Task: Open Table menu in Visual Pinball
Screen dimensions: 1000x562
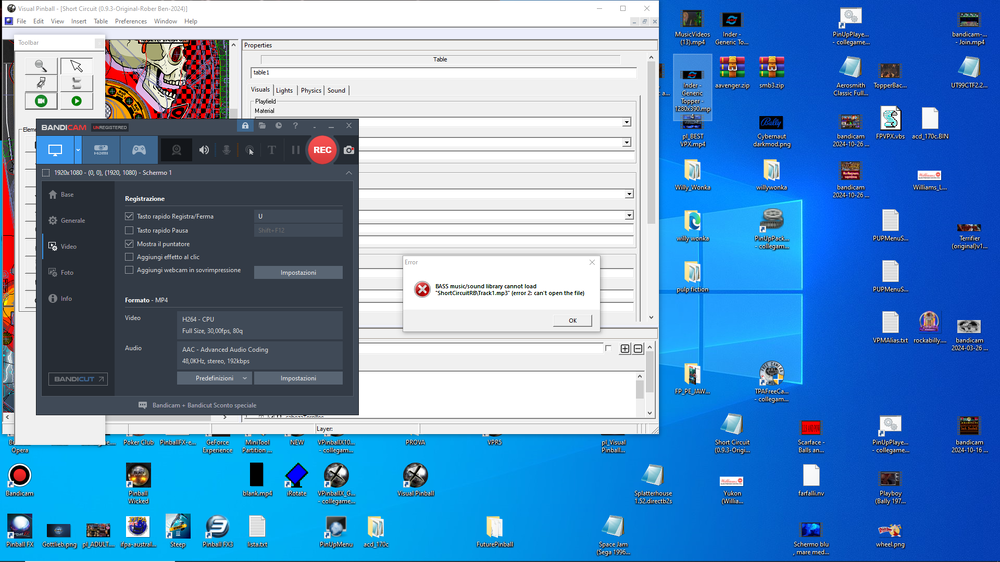Action: 101,21
